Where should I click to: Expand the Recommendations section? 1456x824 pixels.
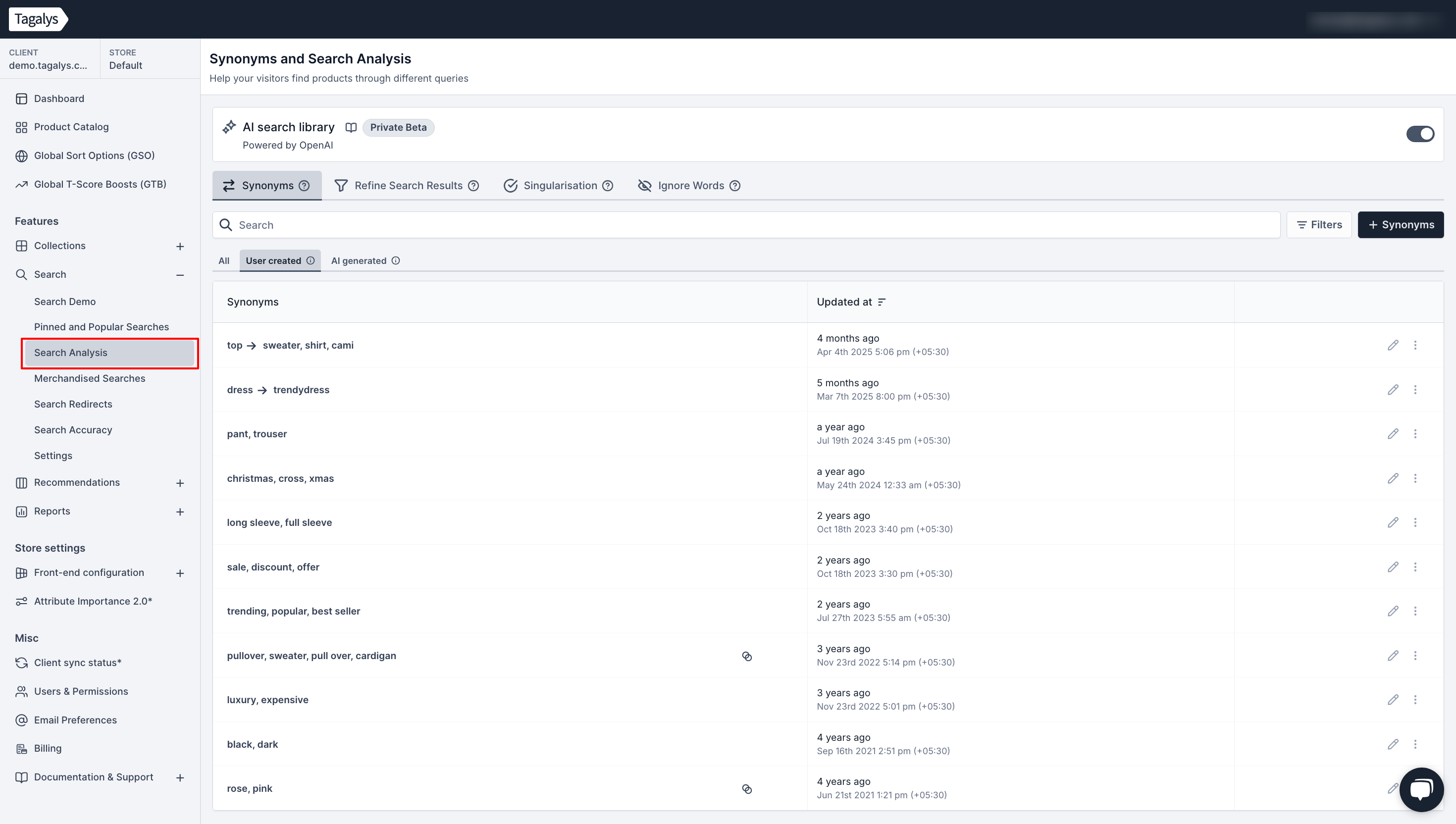click(x=180, y=483)
